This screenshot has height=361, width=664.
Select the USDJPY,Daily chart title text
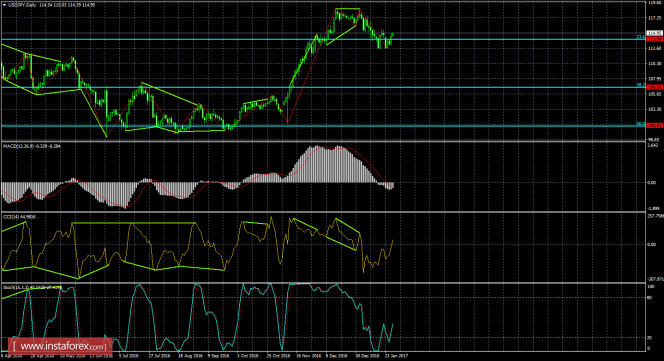[x=22, y=5]
